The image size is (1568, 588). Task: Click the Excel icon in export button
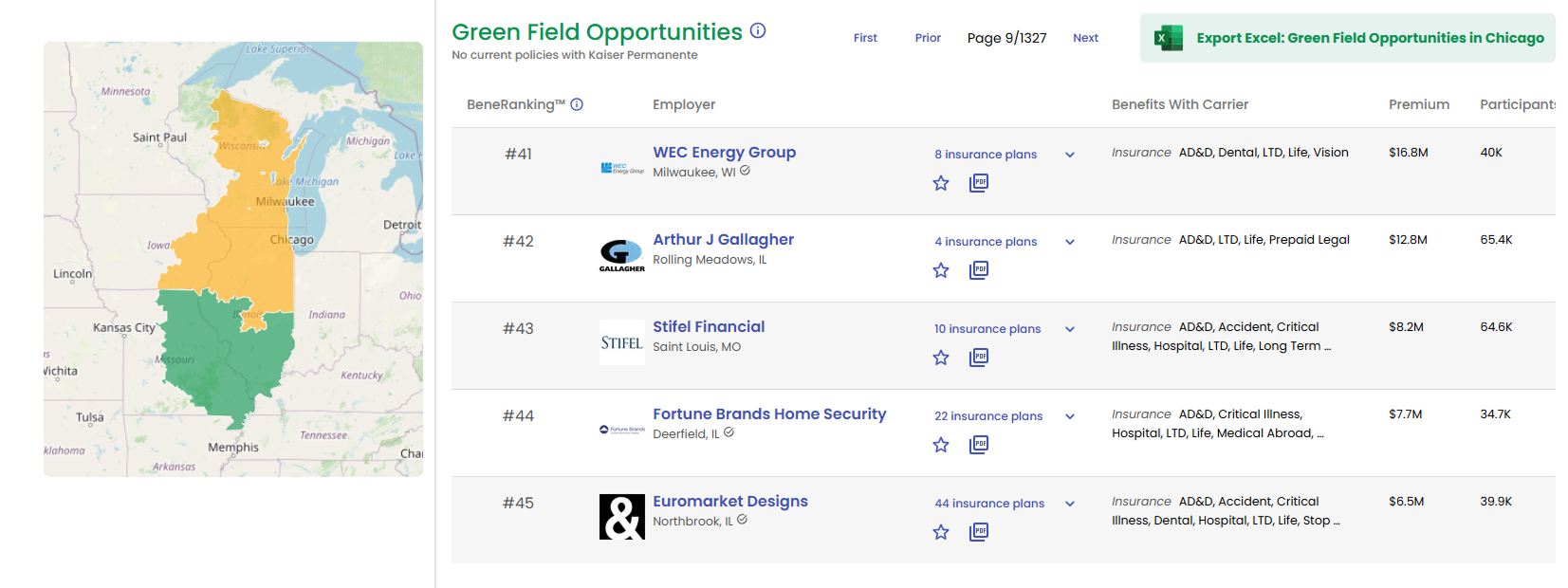click(x=1168, y=38)
